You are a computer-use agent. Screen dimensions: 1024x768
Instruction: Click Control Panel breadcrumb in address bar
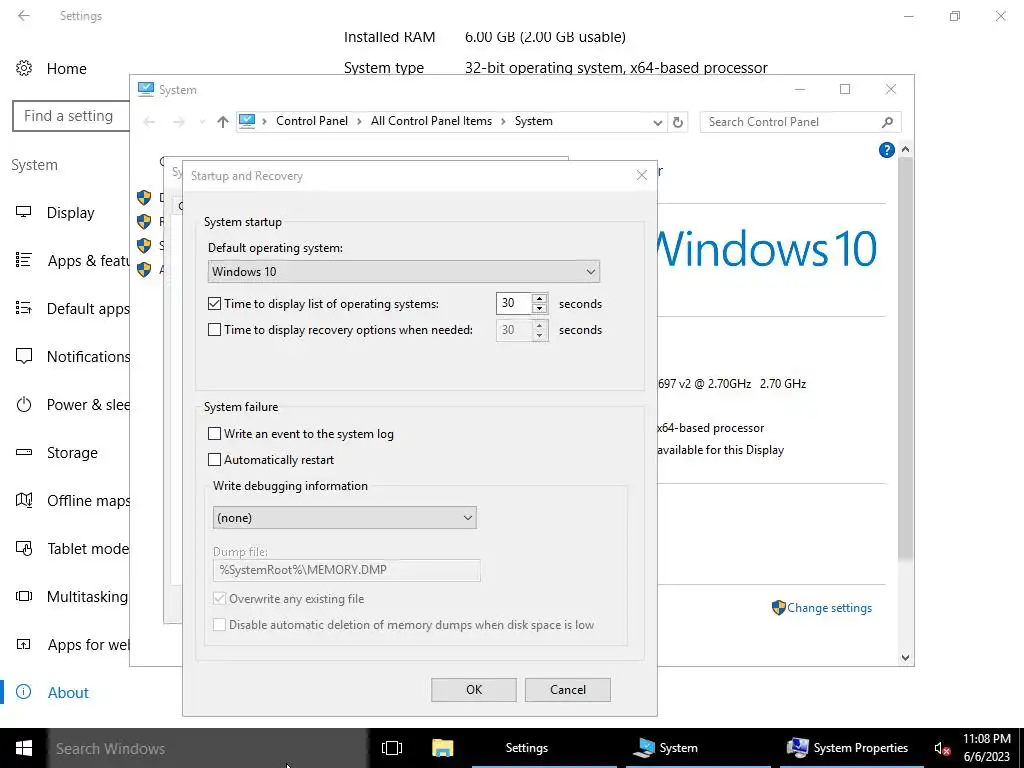click(x=312, y=121)
